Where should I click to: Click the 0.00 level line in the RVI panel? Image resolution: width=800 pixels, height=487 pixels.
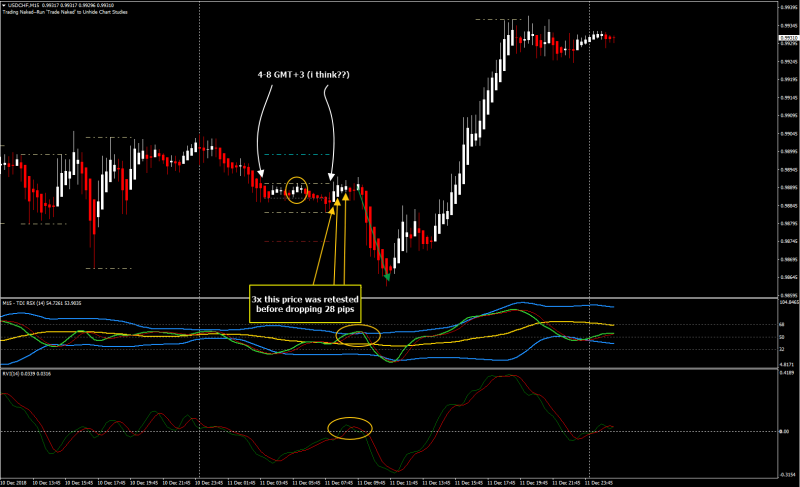(x=389, y=431)
